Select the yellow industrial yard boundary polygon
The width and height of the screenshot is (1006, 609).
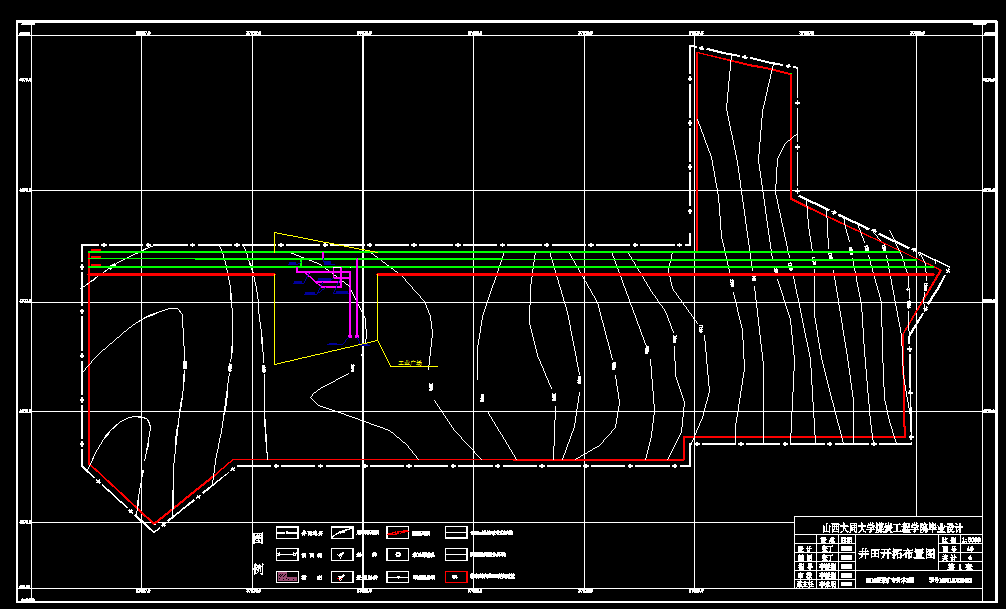[x=326, y=298]
